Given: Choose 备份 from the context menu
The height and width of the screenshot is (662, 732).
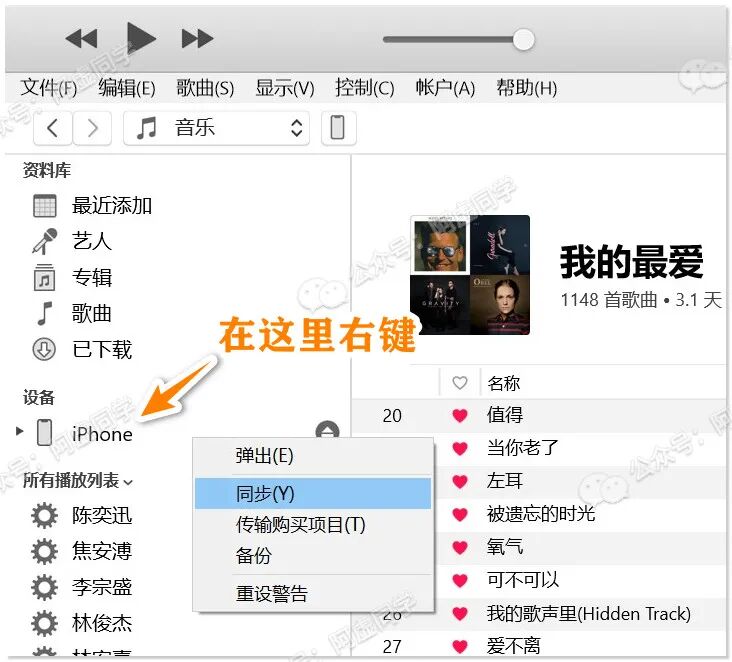Looking at the screenshot, I should pos(313,556).
